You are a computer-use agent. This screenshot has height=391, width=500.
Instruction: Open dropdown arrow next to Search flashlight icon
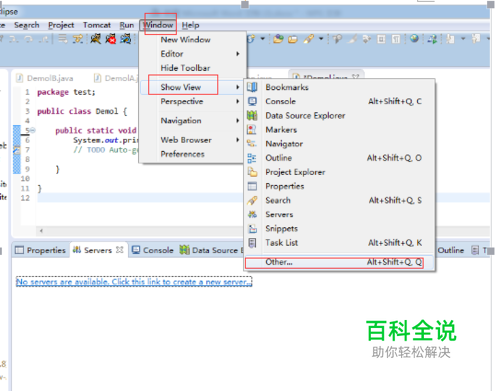pyautogui.click(x=321, y=39)
